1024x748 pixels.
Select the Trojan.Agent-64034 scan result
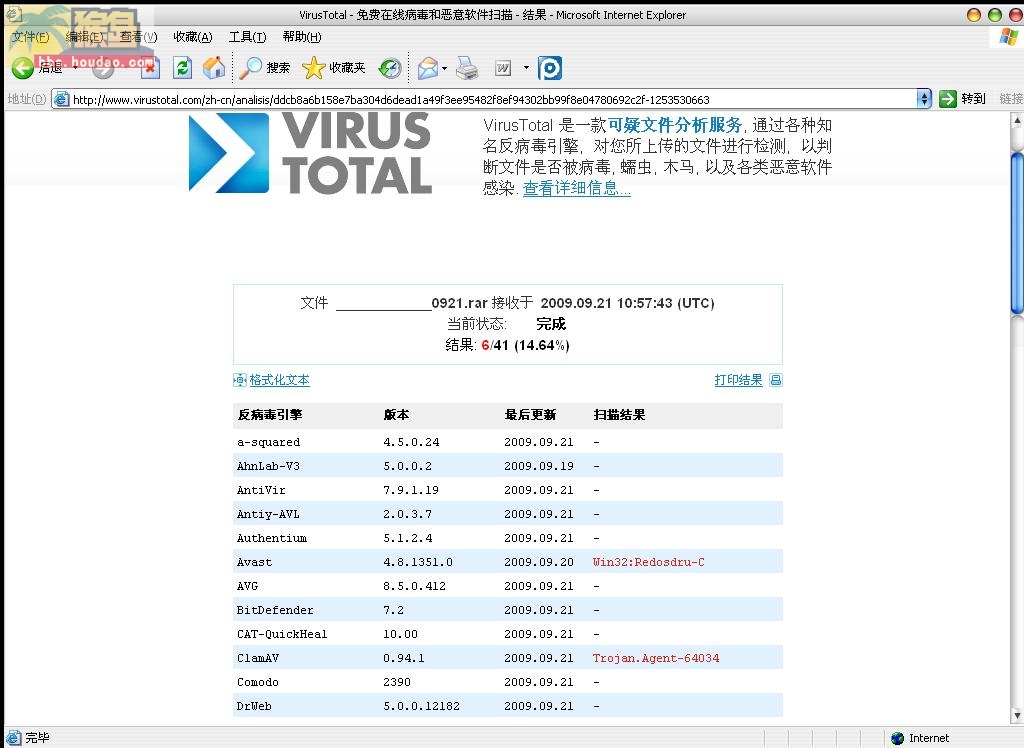pyautogui.click(x=656, y=659)
